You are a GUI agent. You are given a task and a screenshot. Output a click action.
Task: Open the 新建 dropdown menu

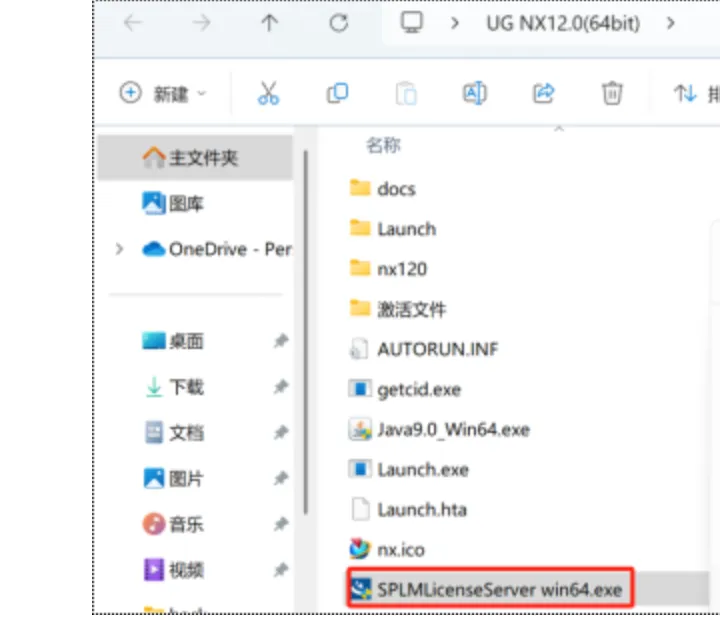point(163,93)
